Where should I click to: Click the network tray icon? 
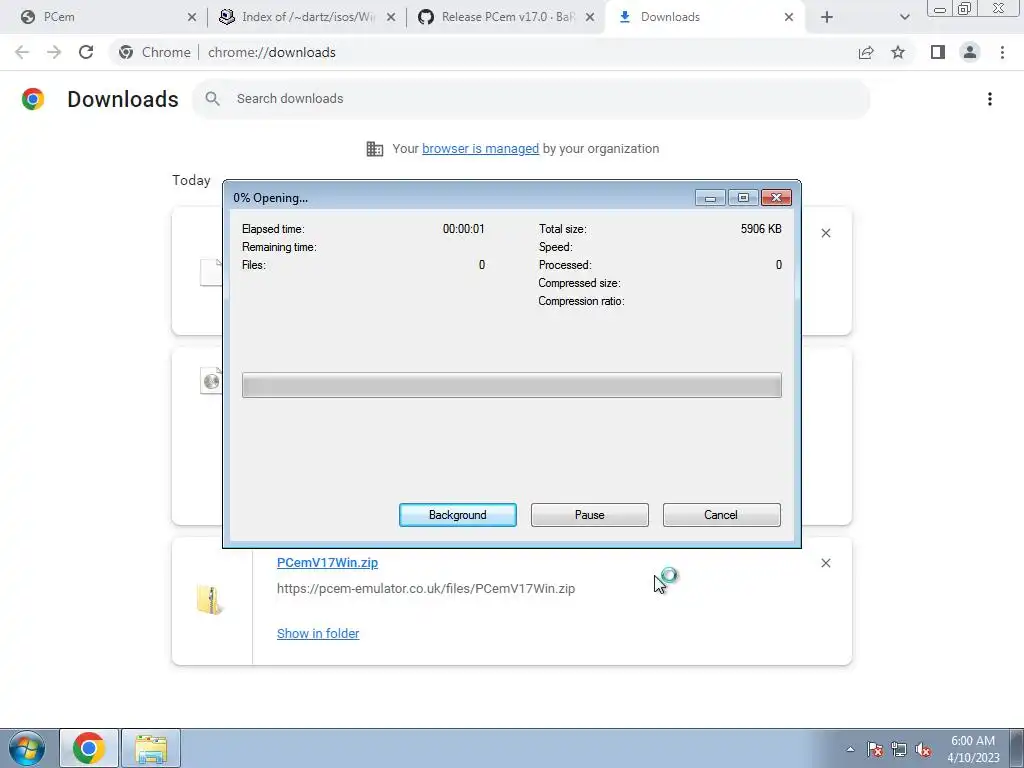[x=899, y=749]
